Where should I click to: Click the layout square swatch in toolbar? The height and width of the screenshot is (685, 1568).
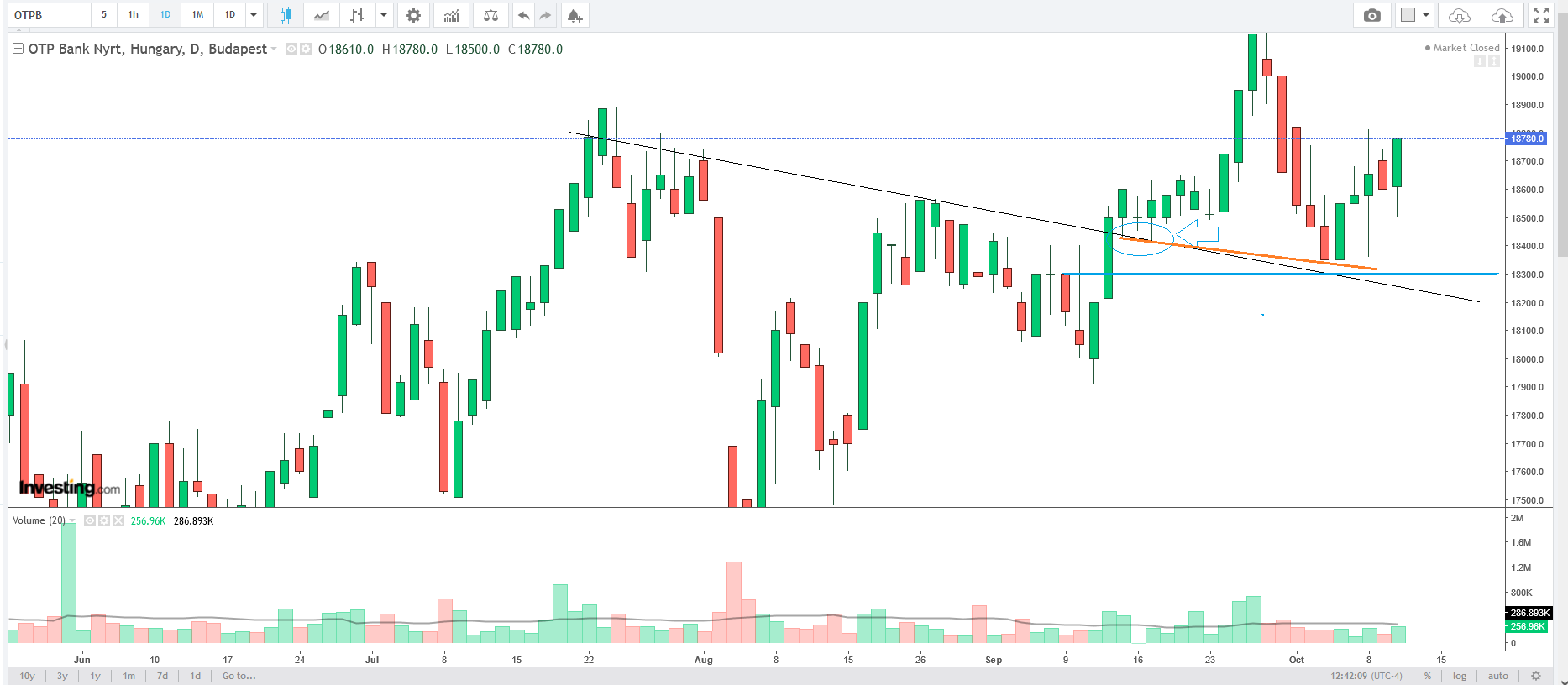point(1408,15)
